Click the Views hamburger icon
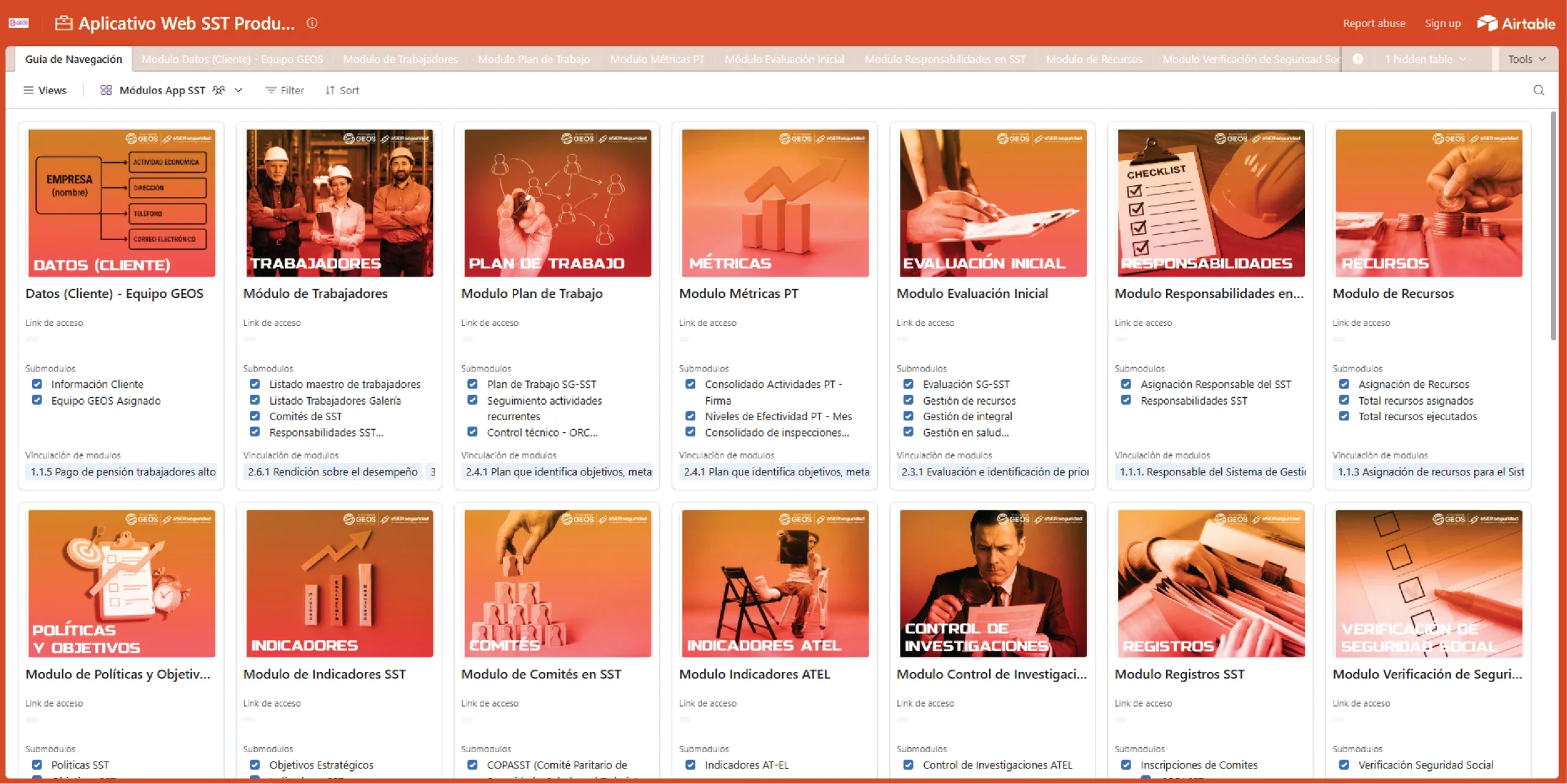Screen dimensions: 1567x784 (28, 90)
